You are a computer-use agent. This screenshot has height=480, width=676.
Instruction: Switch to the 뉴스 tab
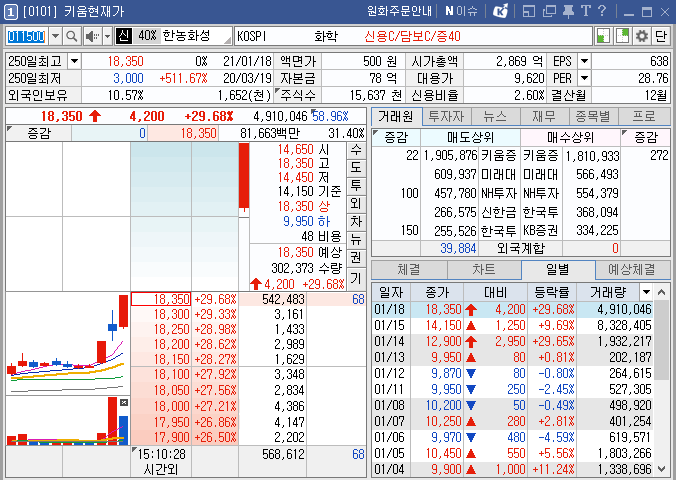(x=495, y=116)
